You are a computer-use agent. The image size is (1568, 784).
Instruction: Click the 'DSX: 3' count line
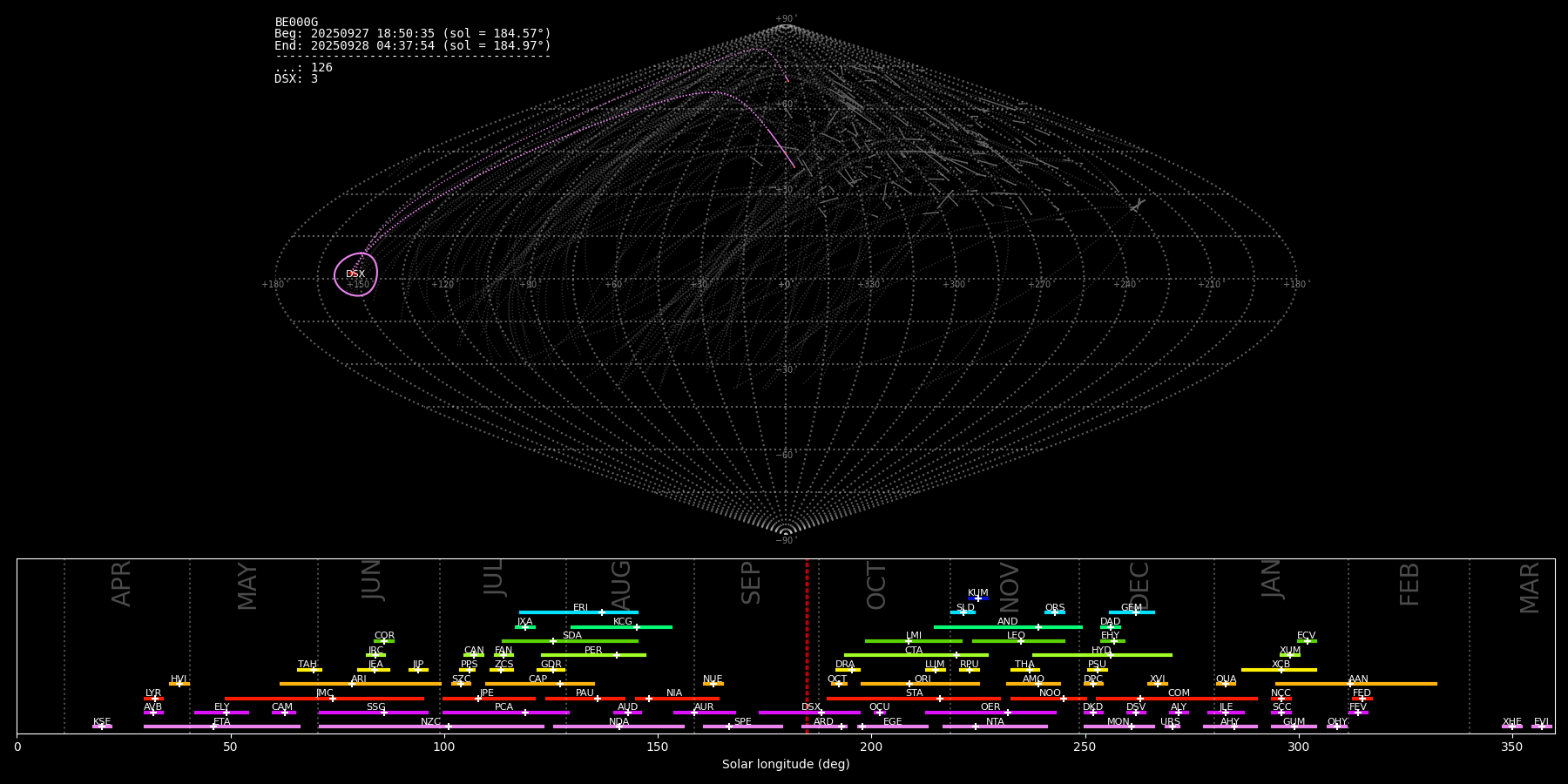click(x=296, y=79)
